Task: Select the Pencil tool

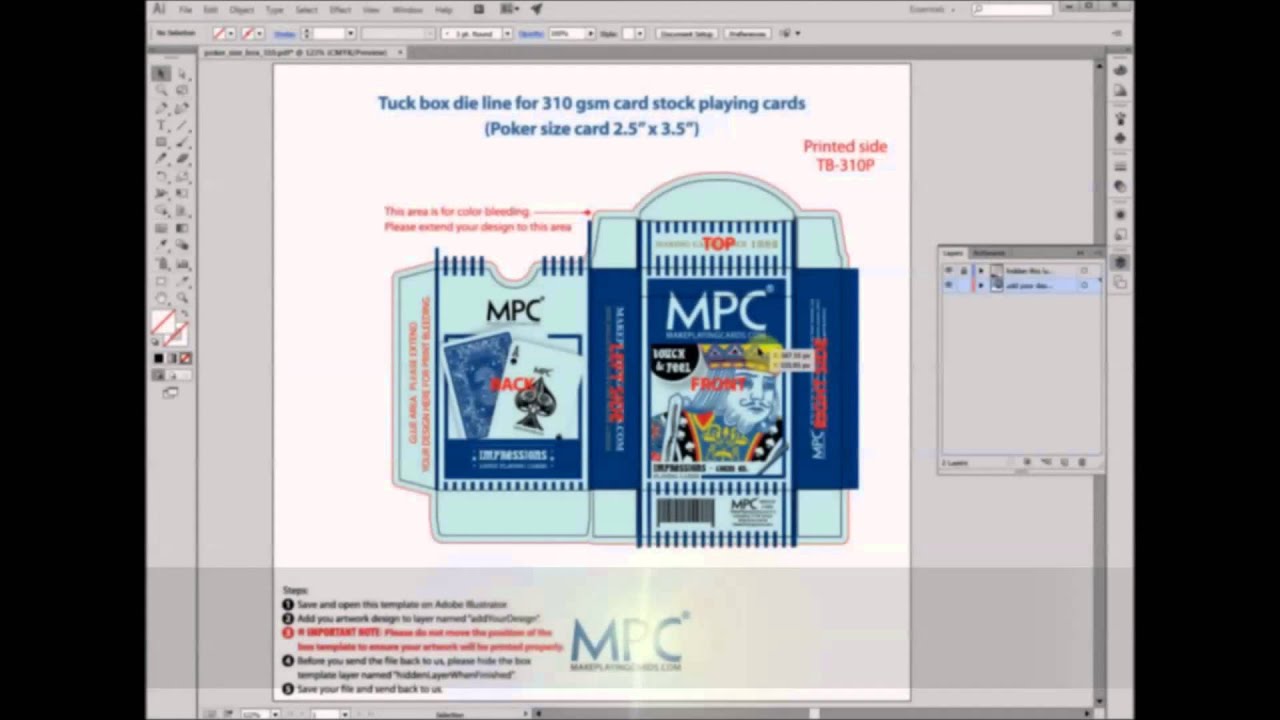Action: [x=161, y=159]
